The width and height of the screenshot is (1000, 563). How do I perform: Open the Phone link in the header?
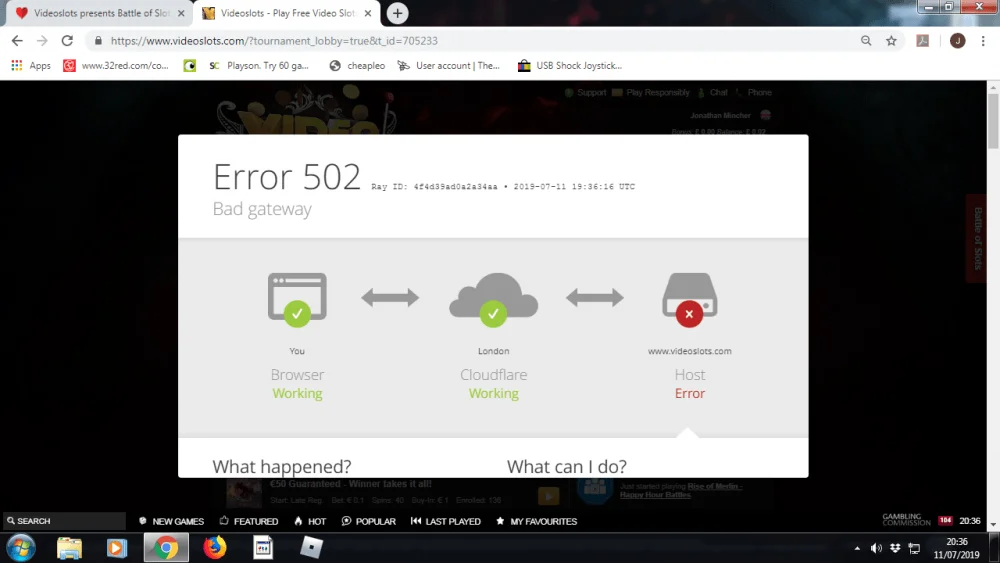pos(753,92)
